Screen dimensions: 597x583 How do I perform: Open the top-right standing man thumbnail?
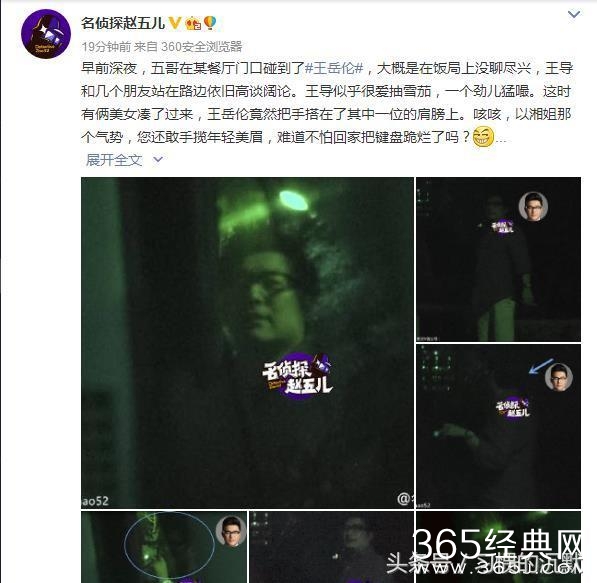pyautogui.click(x=498, y=259)
